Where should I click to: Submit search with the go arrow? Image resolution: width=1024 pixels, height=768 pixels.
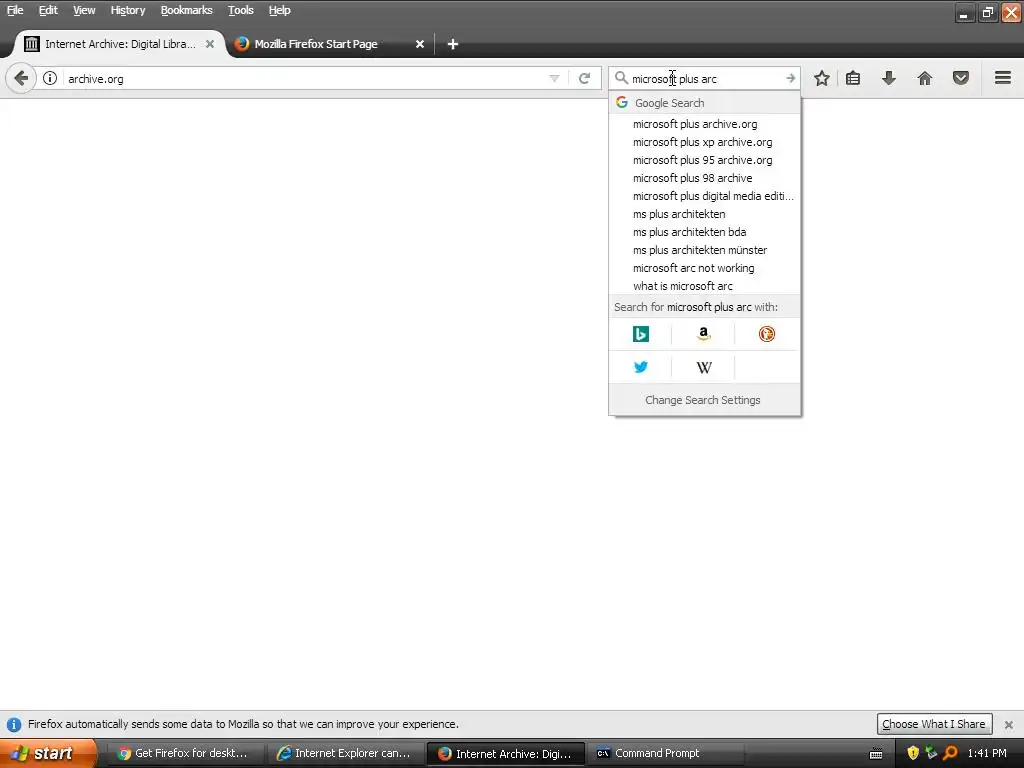pos(790,78)
